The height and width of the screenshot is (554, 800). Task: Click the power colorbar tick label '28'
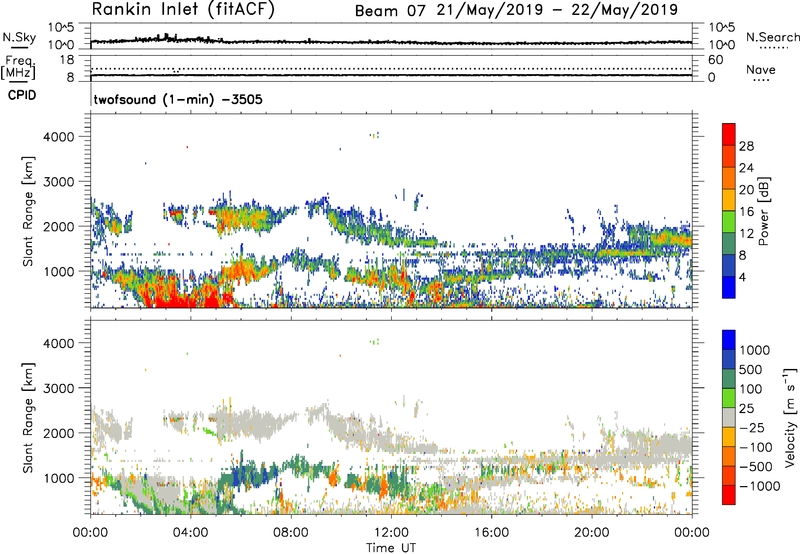pos(746,146)
